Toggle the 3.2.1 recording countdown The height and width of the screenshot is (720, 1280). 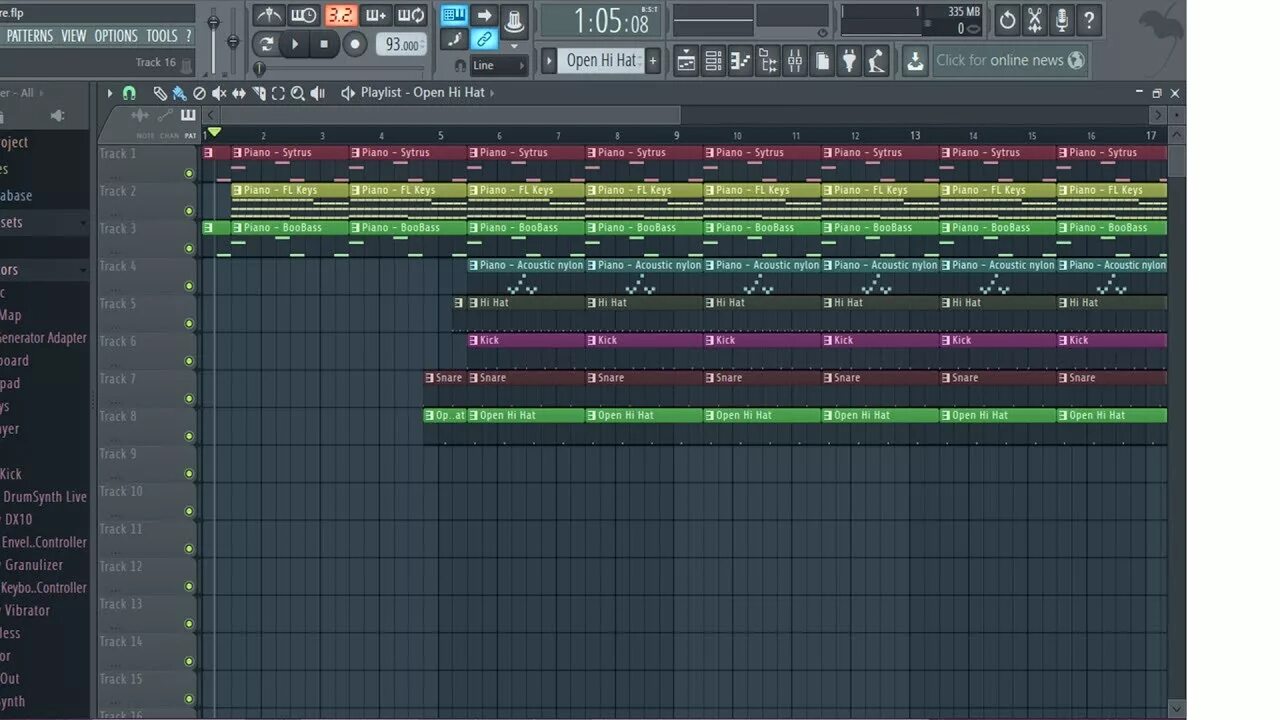click(340, 15)
